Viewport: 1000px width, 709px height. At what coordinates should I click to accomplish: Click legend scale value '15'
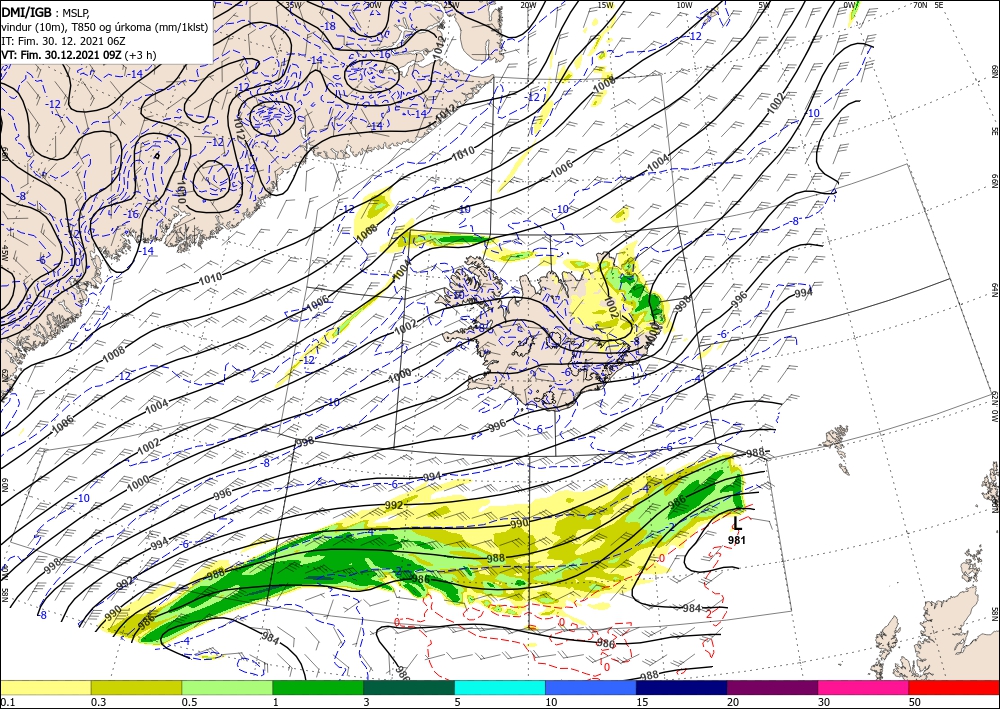tap(642, 702)
